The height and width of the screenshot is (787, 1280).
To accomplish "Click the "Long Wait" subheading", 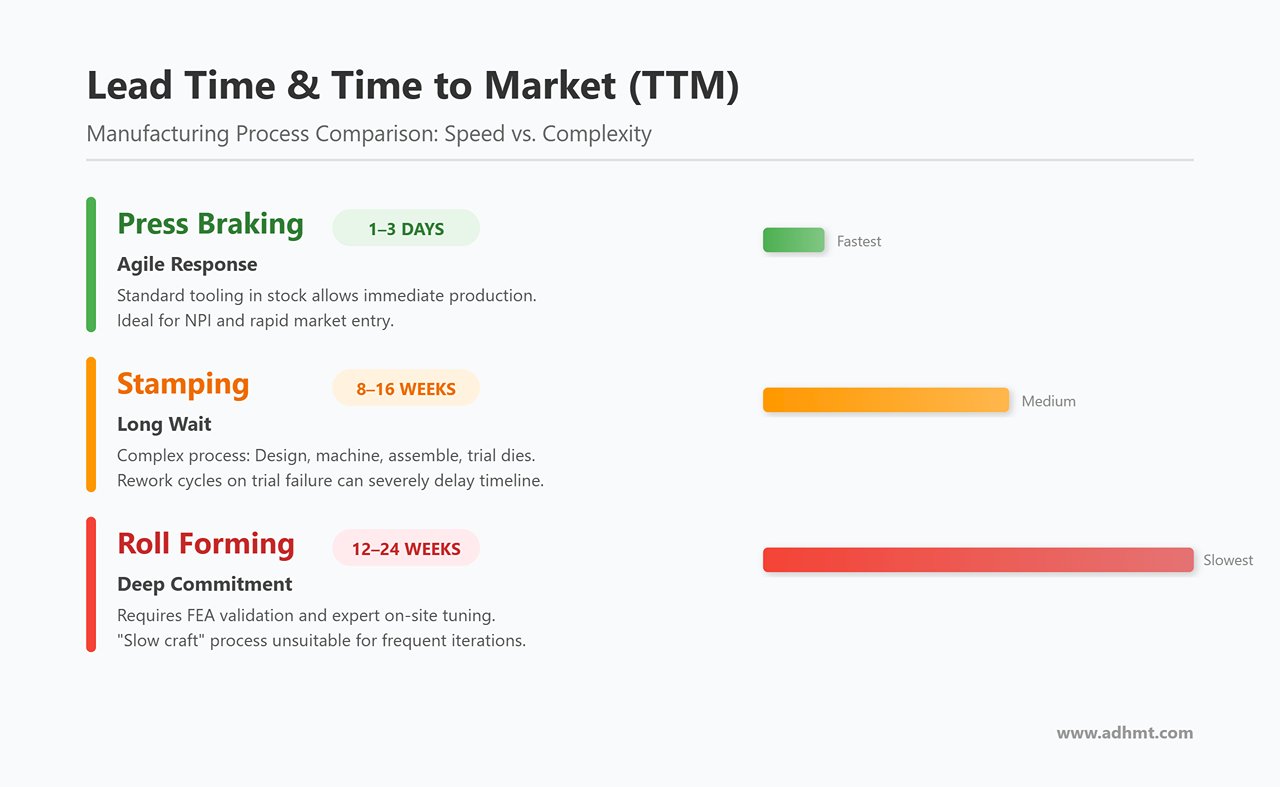I will point(164,424).
